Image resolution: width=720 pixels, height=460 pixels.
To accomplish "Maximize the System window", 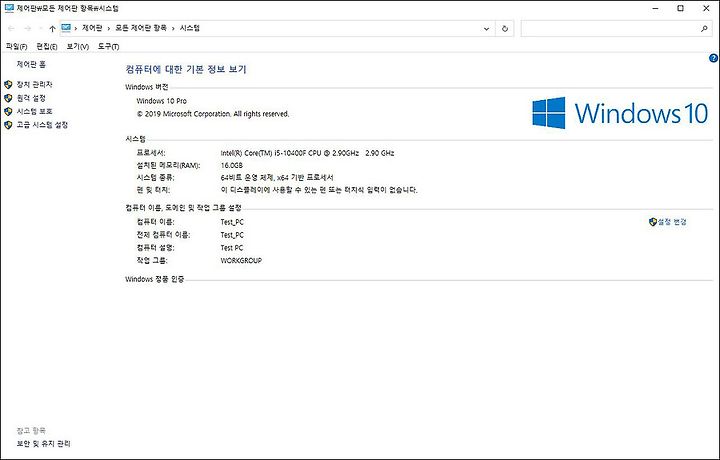I will tap(681, 8).
